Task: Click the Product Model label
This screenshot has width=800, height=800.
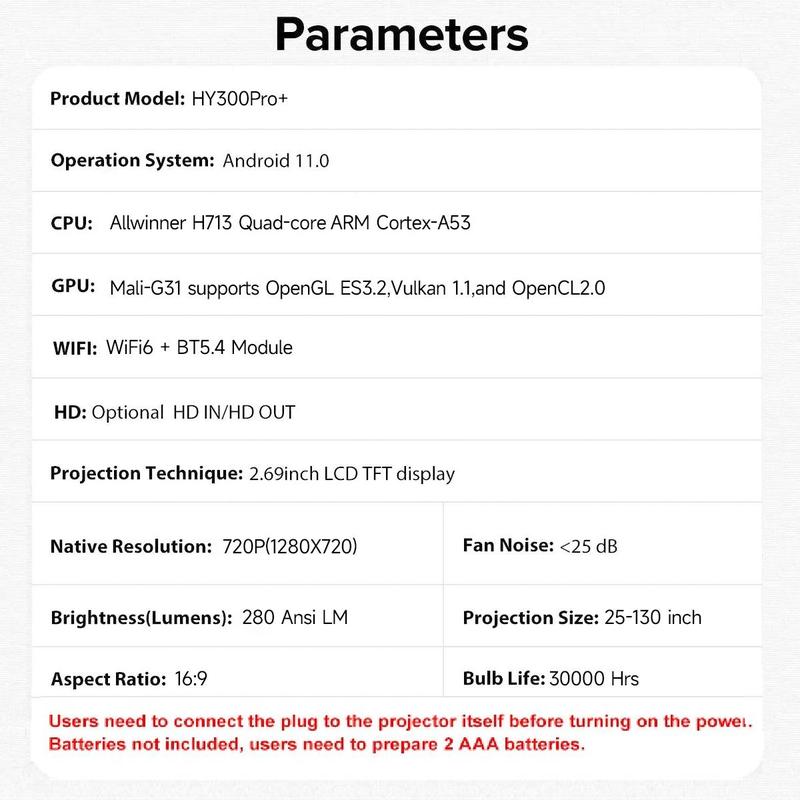Action: click(117, 98)
